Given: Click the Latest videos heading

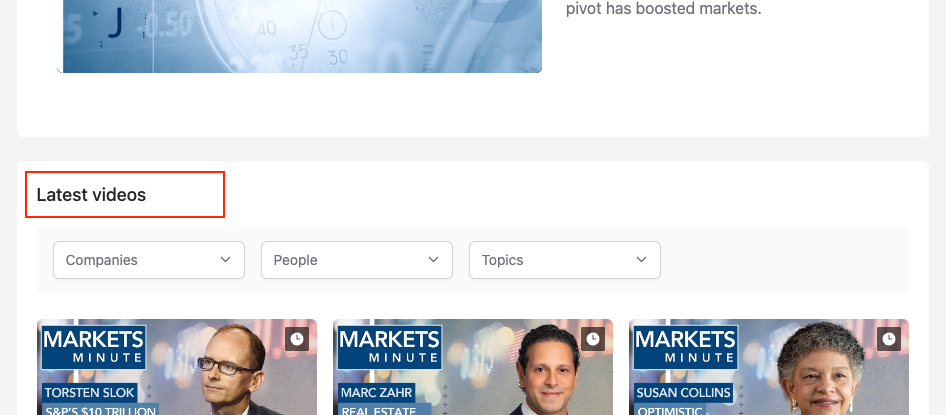Looking at the screenshot, I should click(91, 195).
